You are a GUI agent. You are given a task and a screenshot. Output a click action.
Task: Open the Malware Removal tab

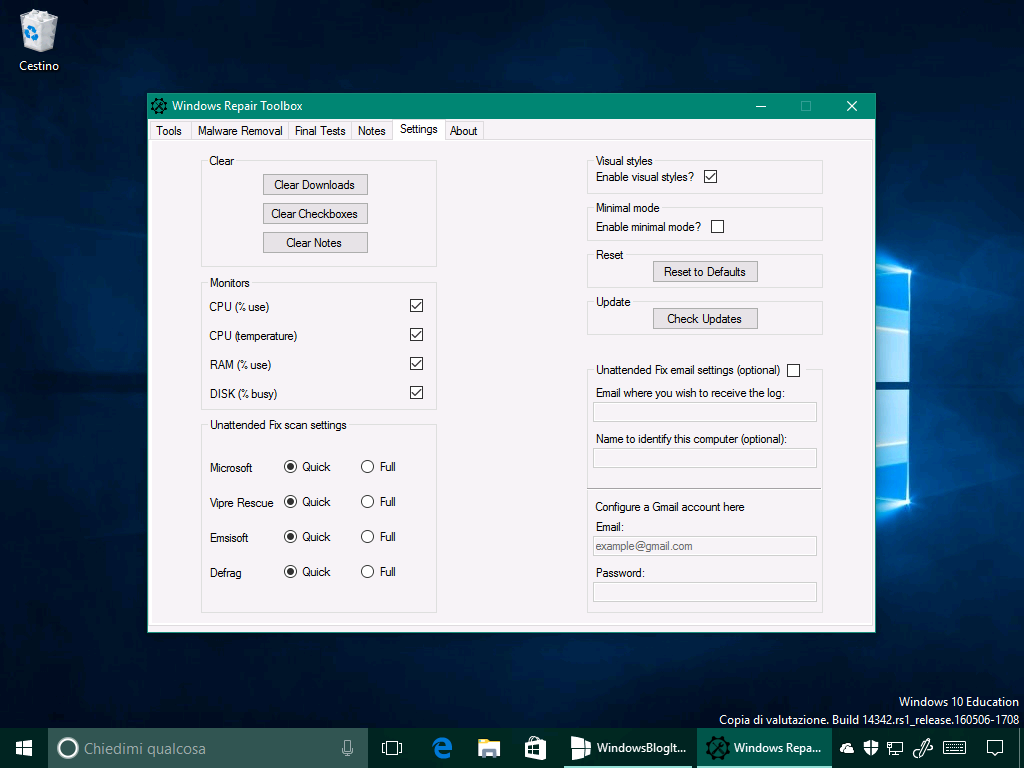click(x=240, y=131)
